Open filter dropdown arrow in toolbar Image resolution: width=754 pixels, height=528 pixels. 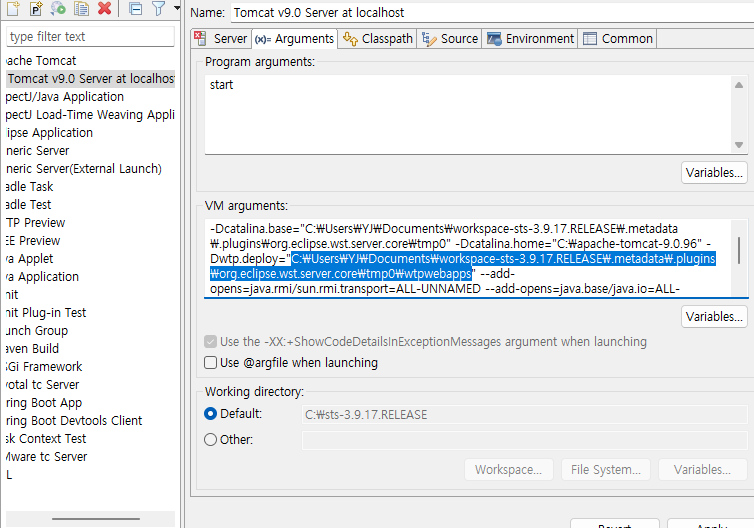point(176,8)
